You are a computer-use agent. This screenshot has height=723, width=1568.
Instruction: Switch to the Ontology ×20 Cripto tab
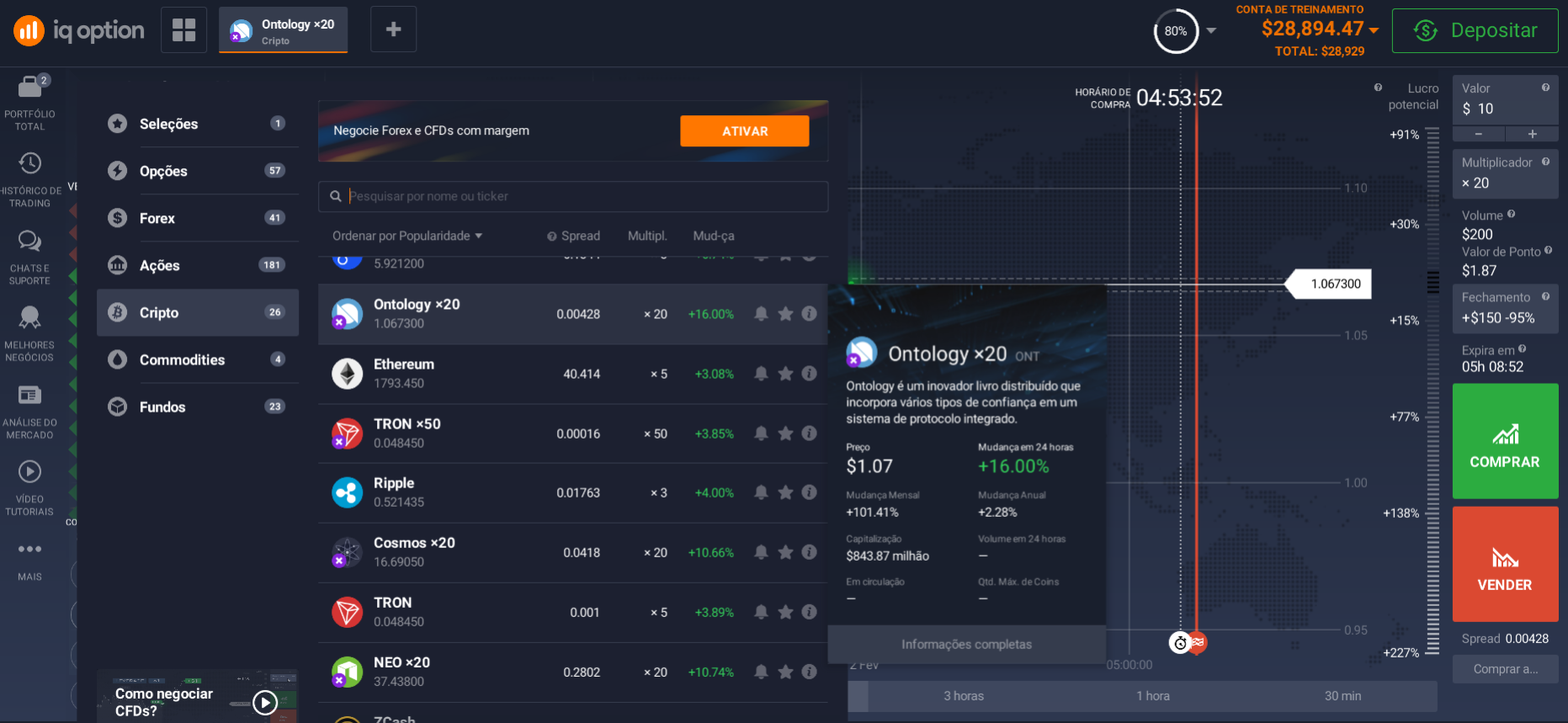coord(284,30)
